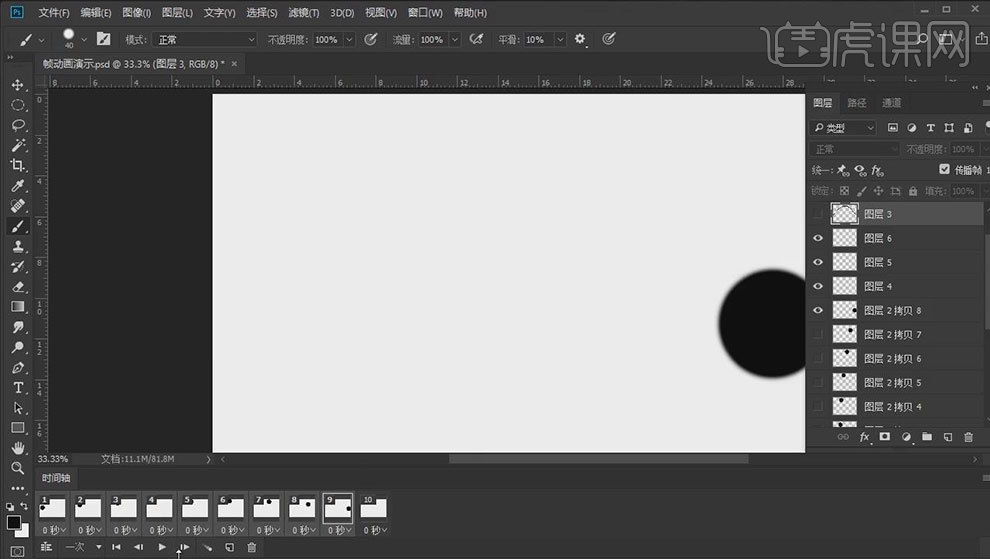Add a layer mask

(x=885, y=437)
